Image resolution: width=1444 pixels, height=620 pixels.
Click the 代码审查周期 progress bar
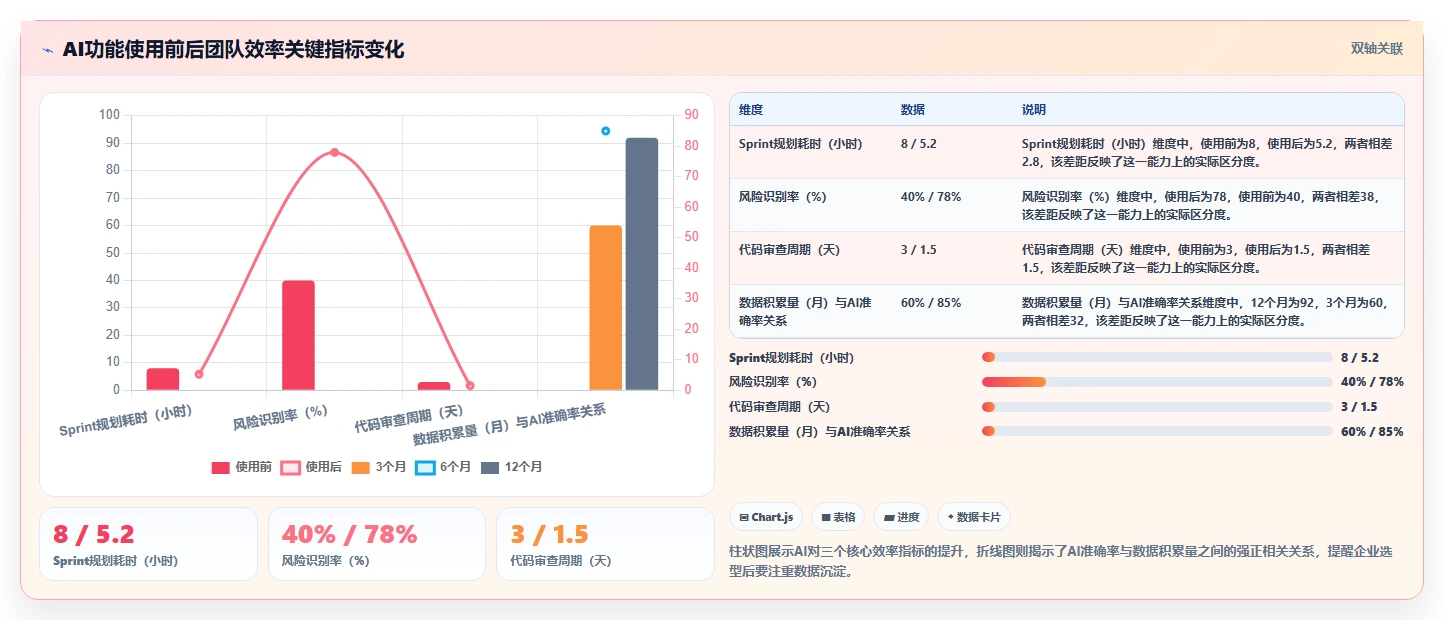click(1157, 407)
